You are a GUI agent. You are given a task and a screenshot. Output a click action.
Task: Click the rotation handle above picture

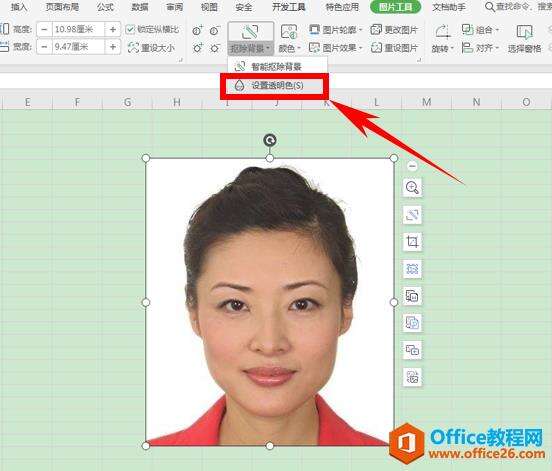click(x=270, y=140)
